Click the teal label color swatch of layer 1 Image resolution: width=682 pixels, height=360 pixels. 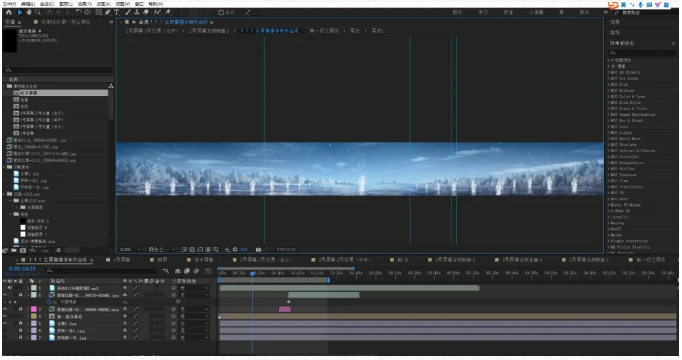pos(33,288)
